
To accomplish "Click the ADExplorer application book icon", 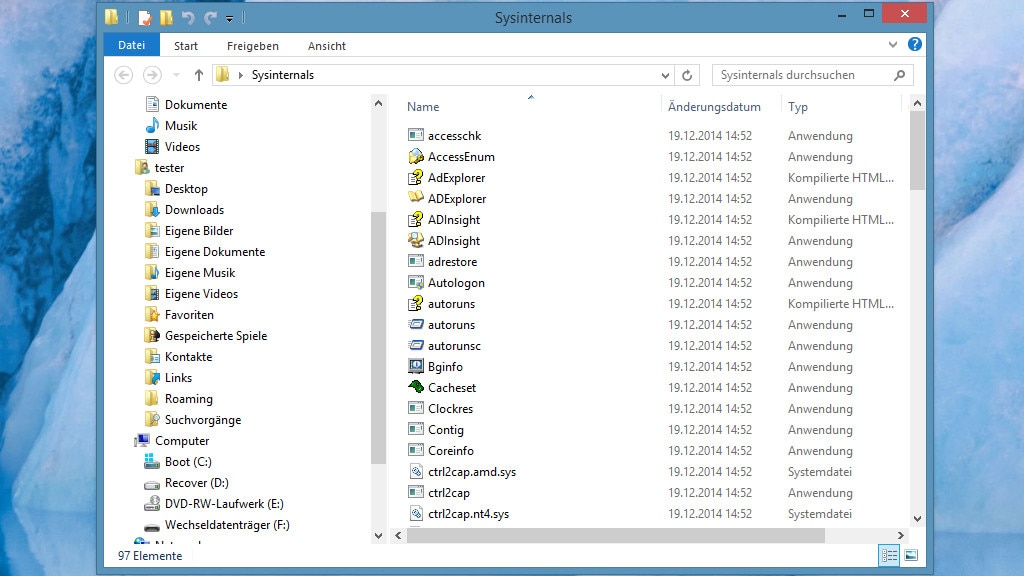I will [415, 198].
